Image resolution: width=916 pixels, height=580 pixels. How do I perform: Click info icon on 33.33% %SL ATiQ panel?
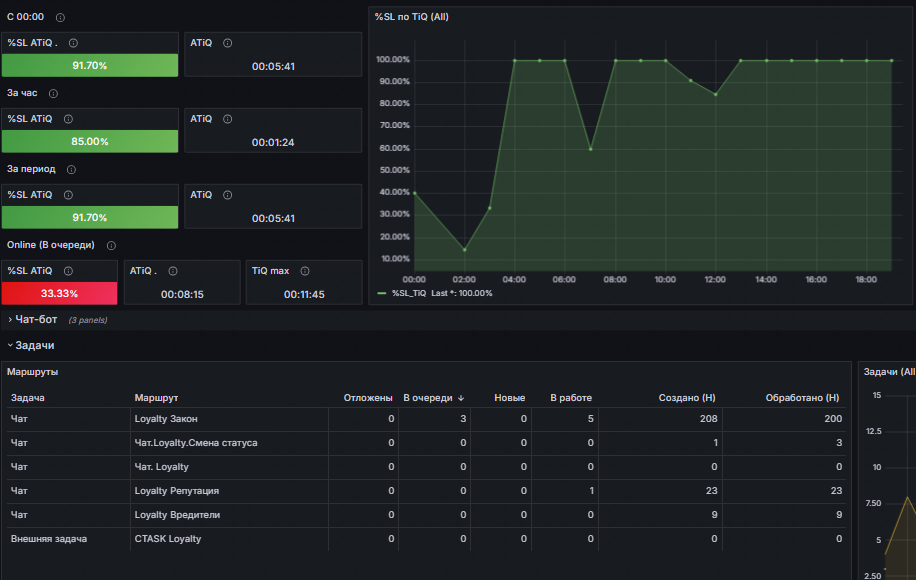point(68,271)
